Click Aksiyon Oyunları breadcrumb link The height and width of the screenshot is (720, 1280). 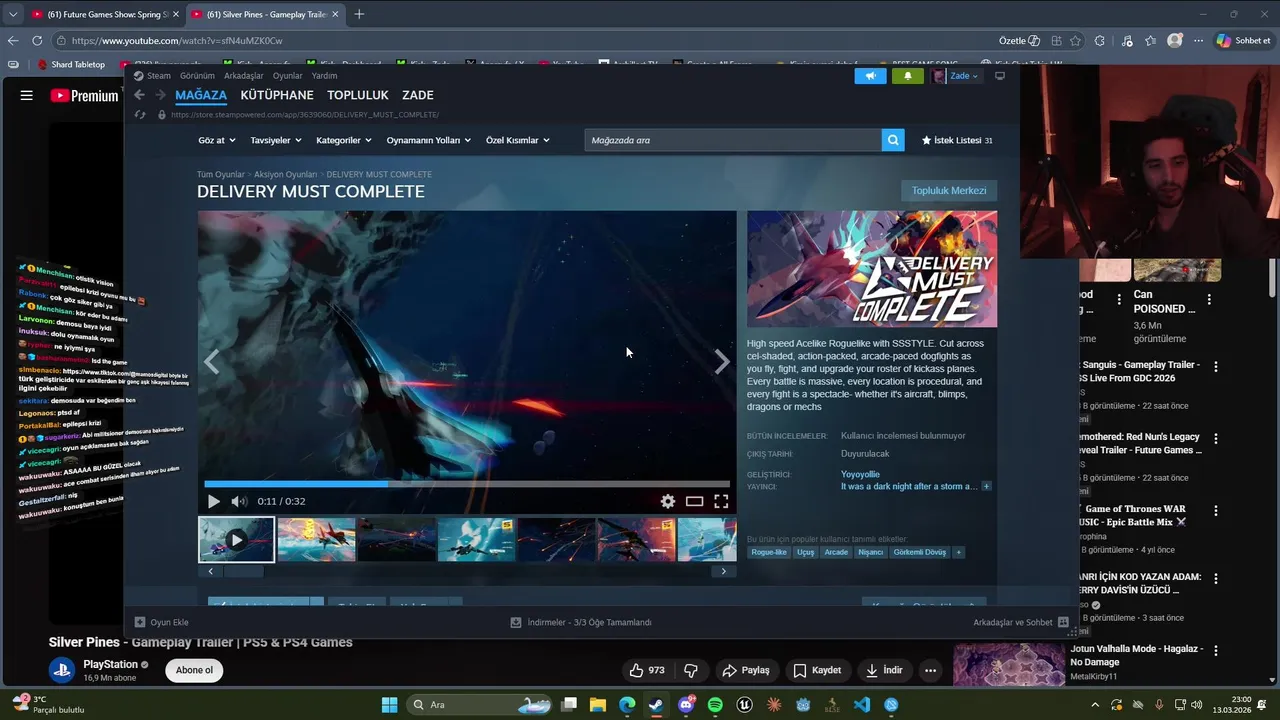coord(285,174)
